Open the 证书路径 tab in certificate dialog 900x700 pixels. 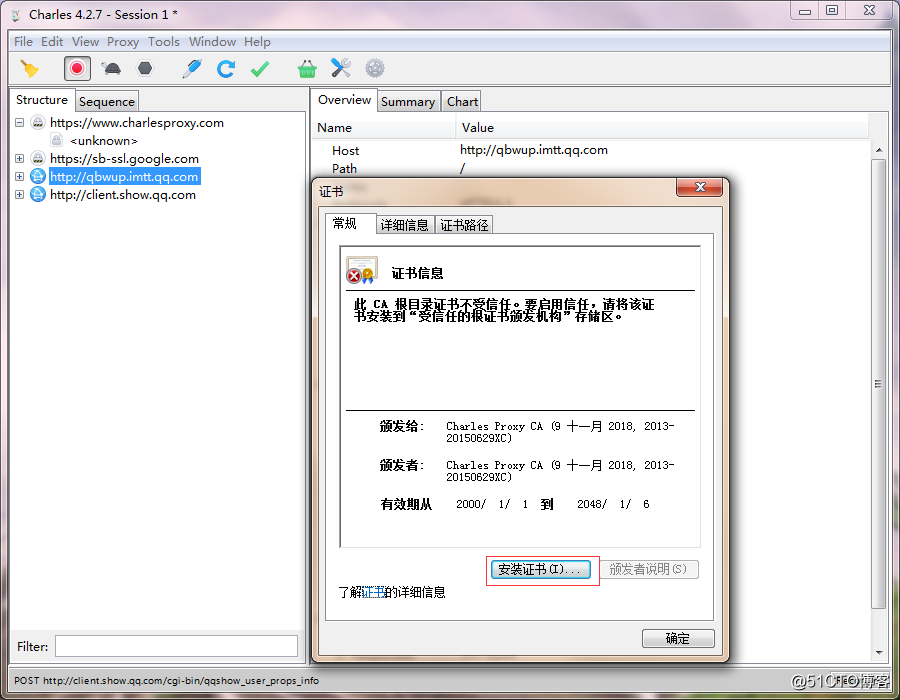click(x=464, y=225)
